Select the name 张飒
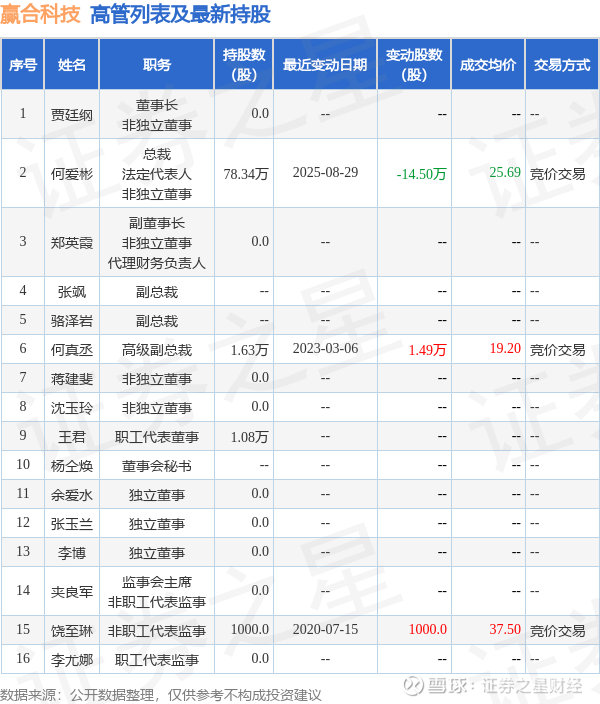Image resolution: width=600 pixels, height=704 pixels. coord(71,292)
